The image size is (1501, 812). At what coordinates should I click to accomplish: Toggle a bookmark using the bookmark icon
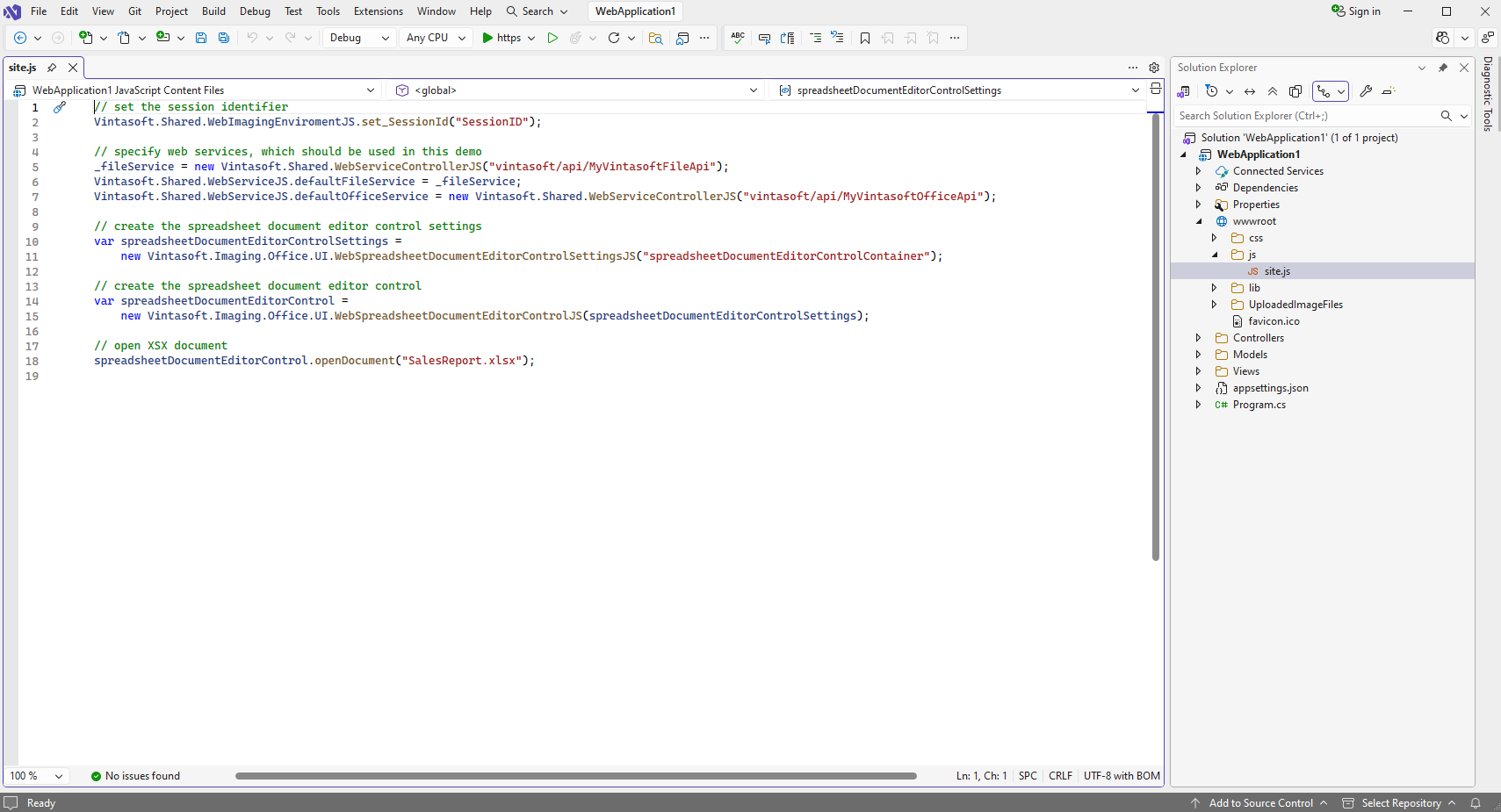(x=865, y=38)
